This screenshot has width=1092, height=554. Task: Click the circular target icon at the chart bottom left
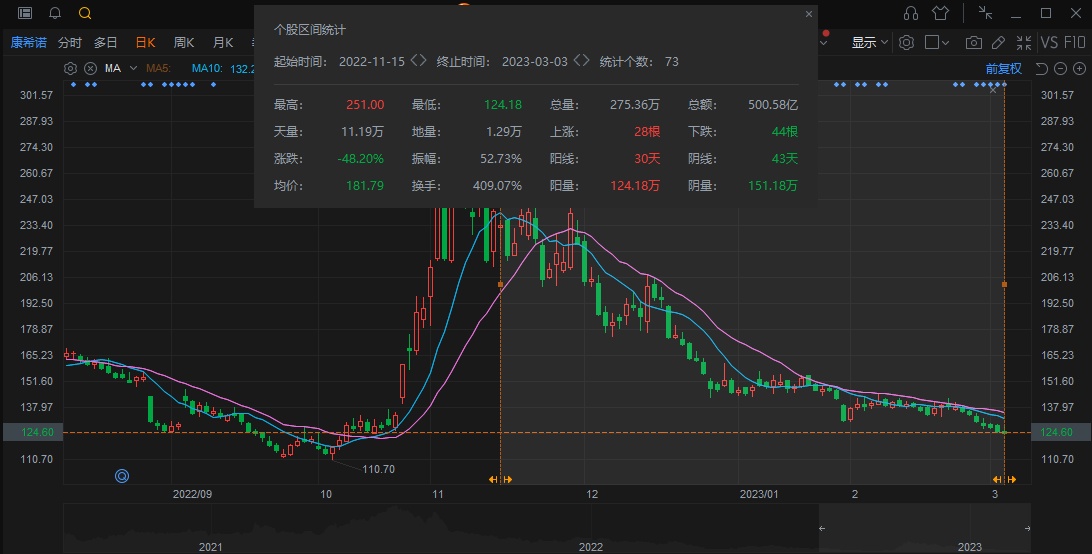(122, 476)
